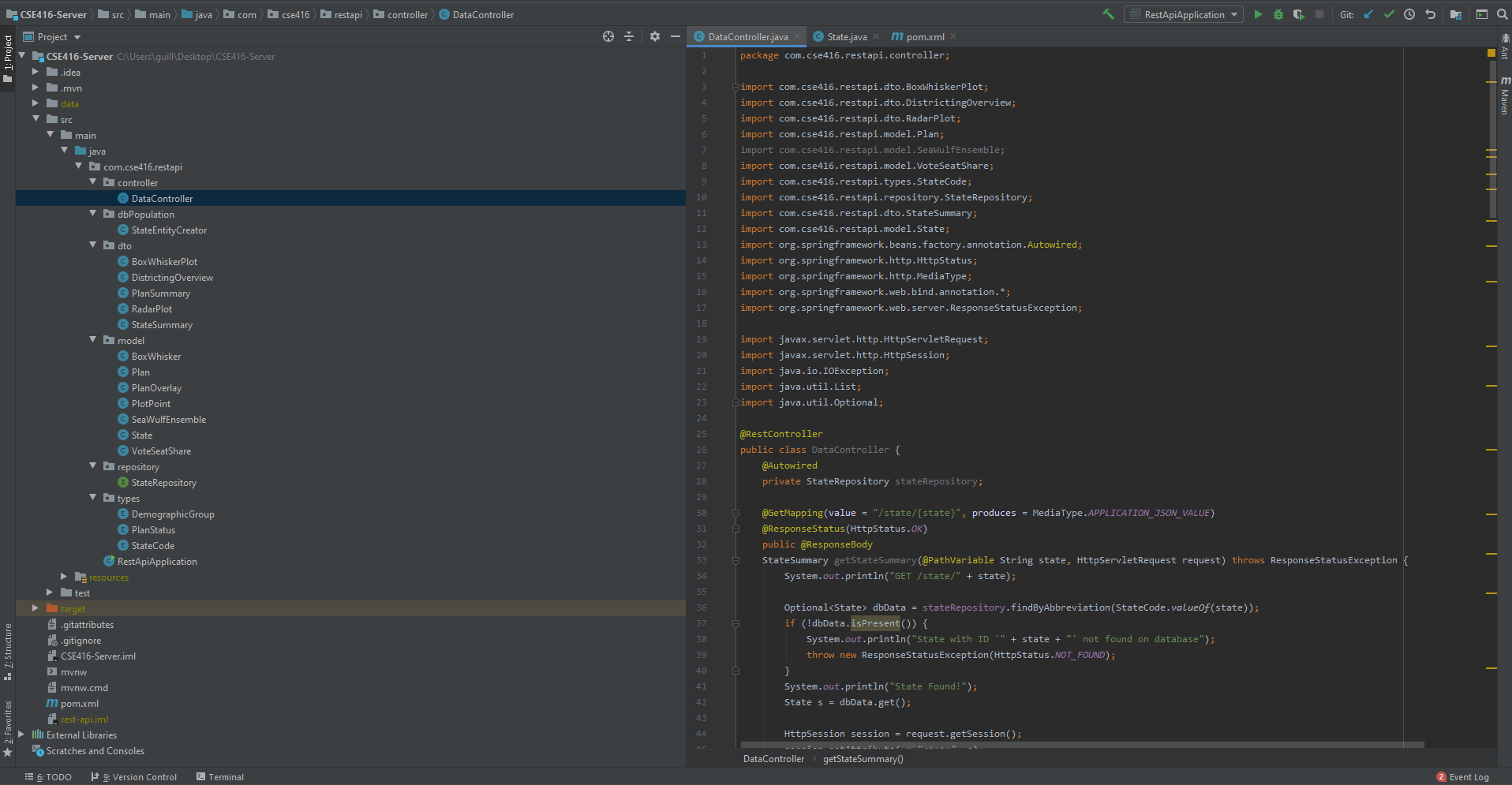Collapse the dto package node

coord(93,245)
